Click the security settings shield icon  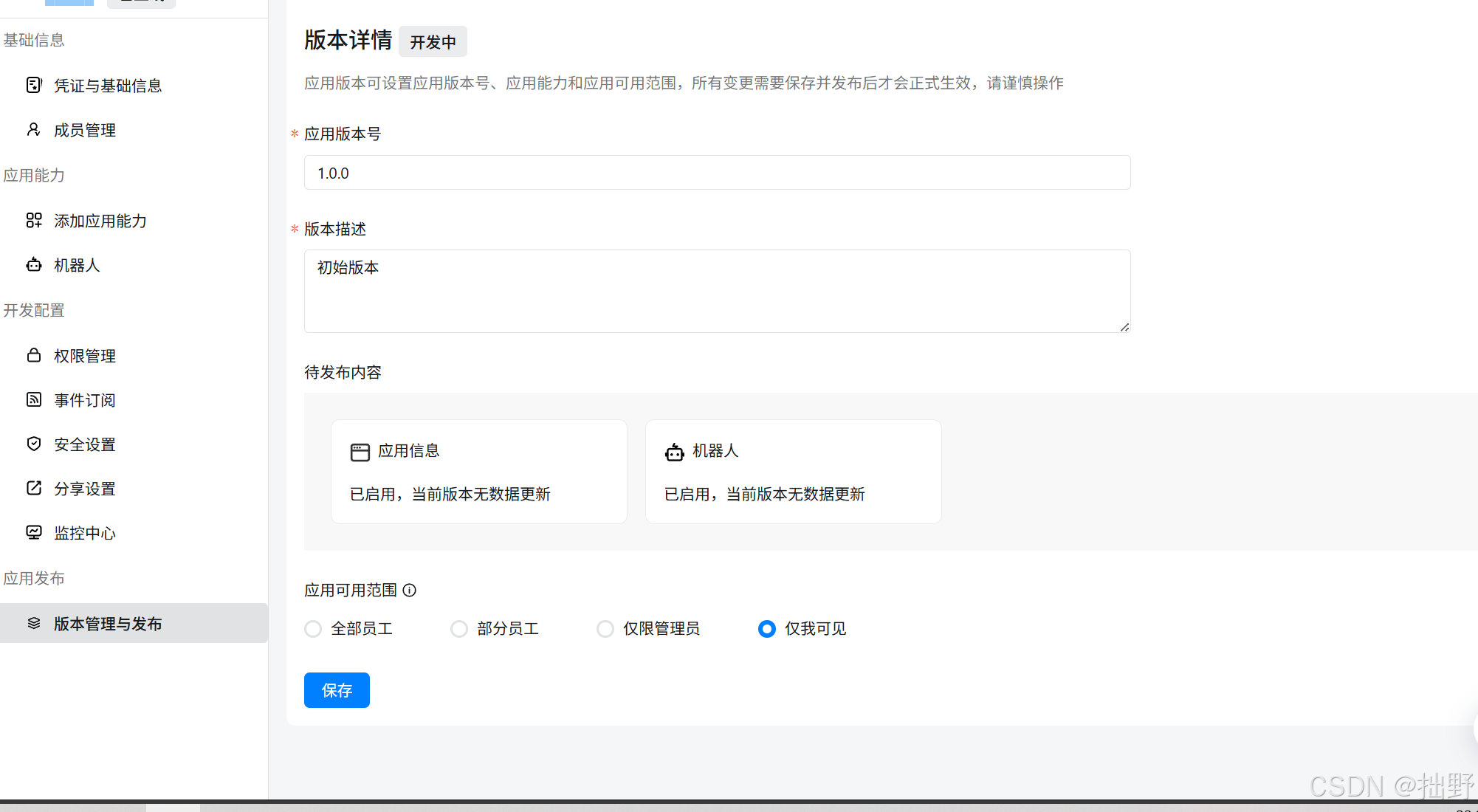click(x=34, y=444)
